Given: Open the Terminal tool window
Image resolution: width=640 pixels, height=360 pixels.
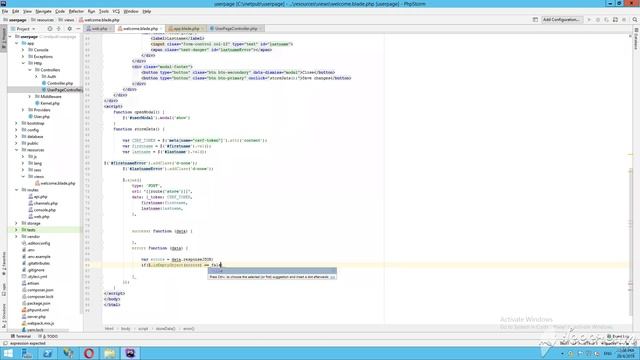Looking at the screenshot, I should pos(21,336).
